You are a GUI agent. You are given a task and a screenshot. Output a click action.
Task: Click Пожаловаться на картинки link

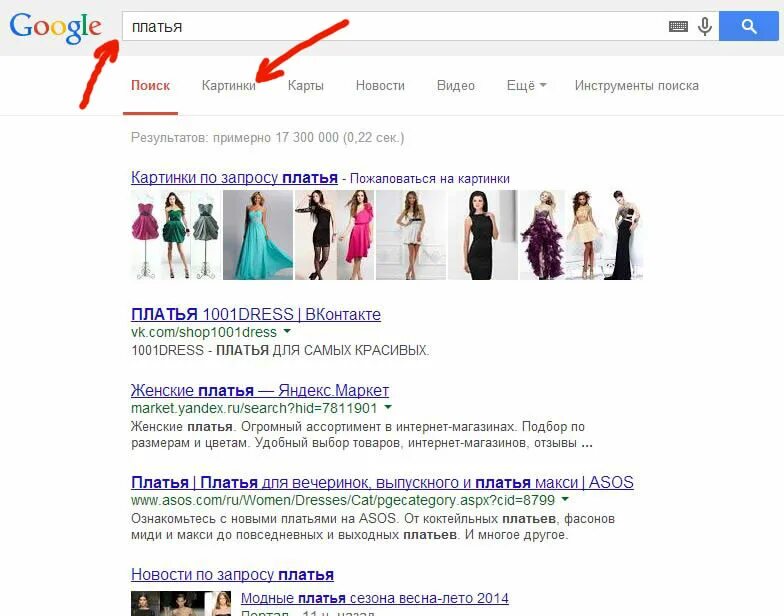coord(430,178)
